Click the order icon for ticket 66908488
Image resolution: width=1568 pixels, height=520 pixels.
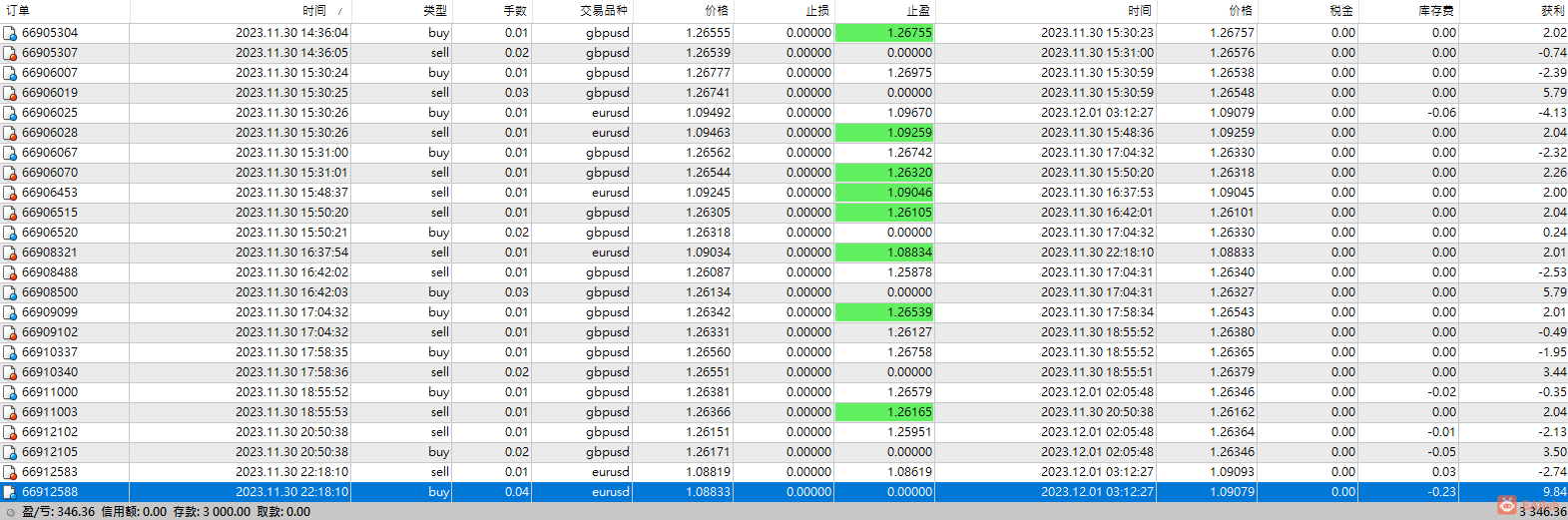10,272
